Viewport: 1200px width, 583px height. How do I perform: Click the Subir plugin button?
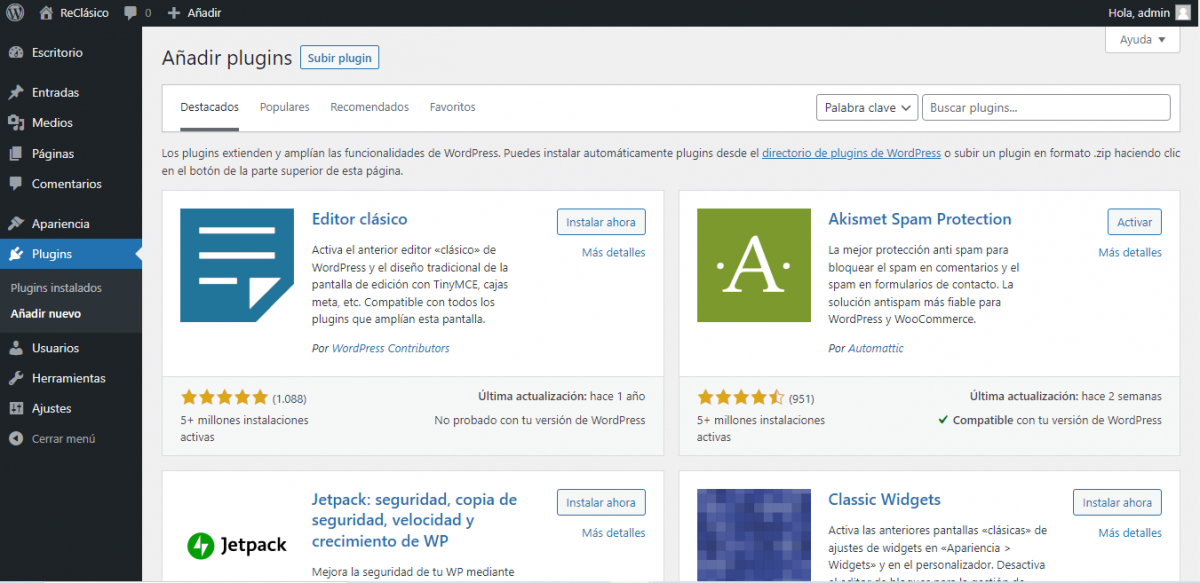(339, 58)
